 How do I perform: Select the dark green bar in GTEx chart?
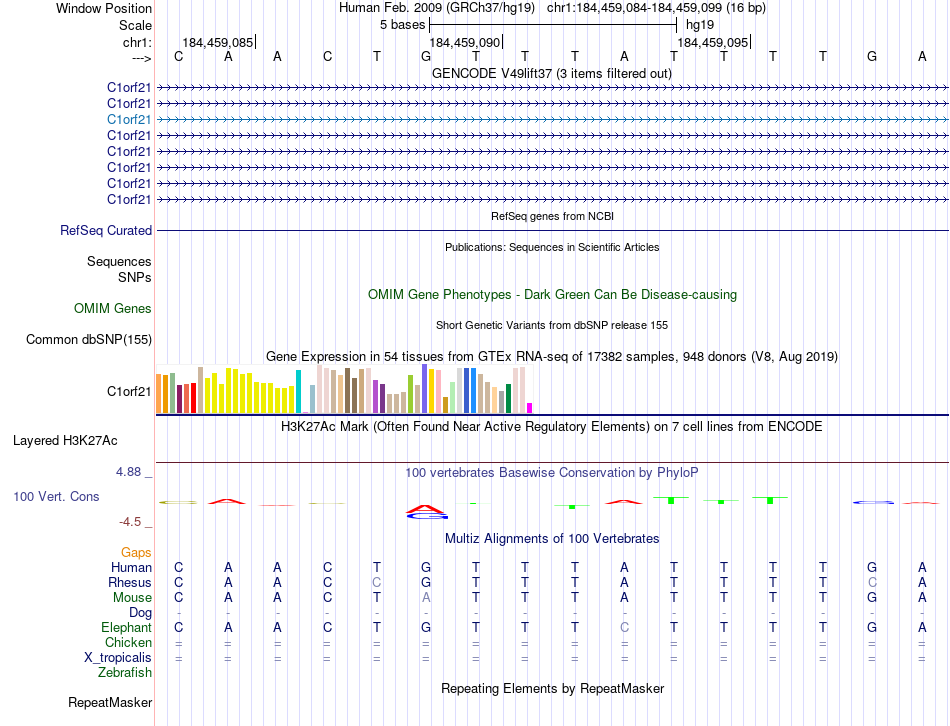point(508,398)
